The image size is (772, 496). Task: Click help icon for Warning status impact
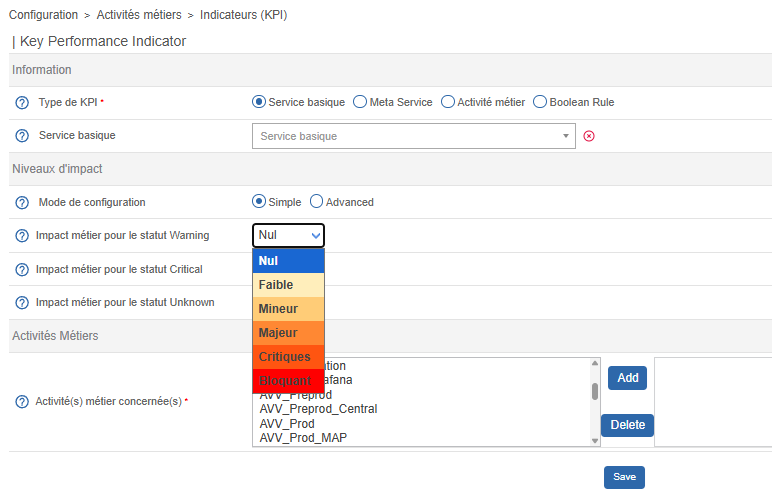22,236
